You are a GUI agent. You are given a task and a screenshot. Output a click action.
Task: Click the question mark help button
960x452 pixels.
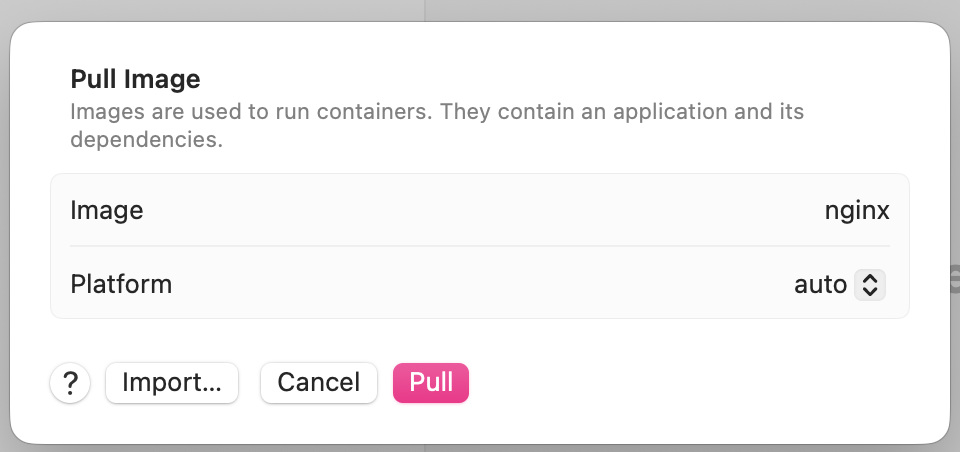[x=70, y=382]
